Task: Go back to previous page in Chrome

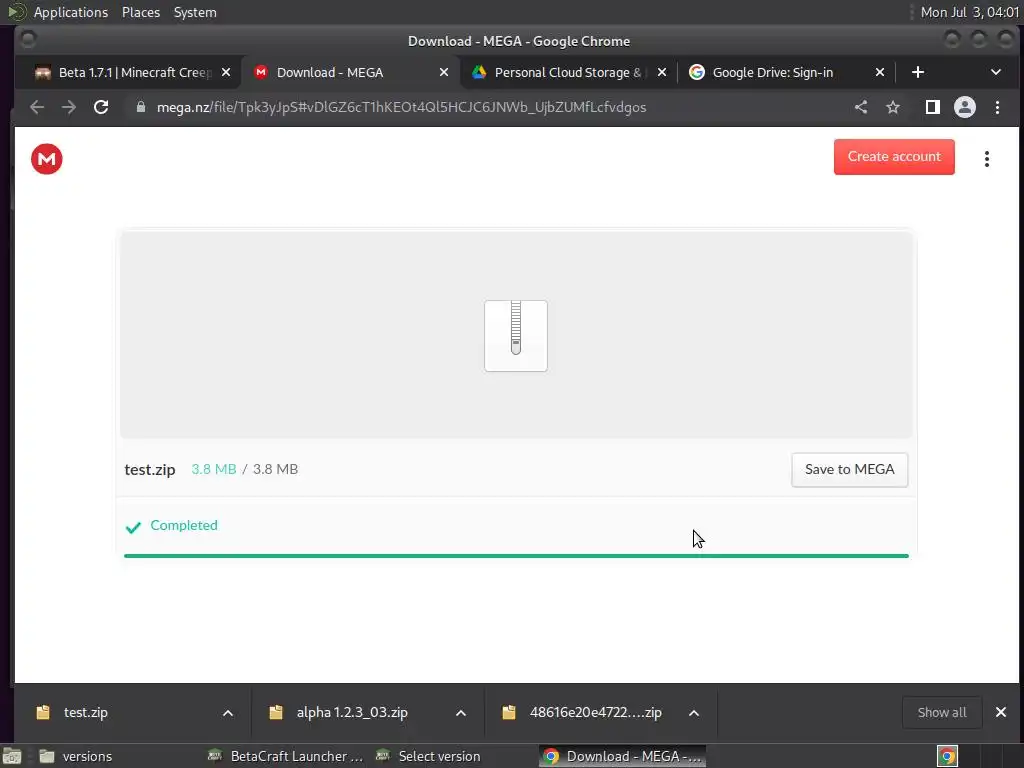Action: click(x=37, y=107)
